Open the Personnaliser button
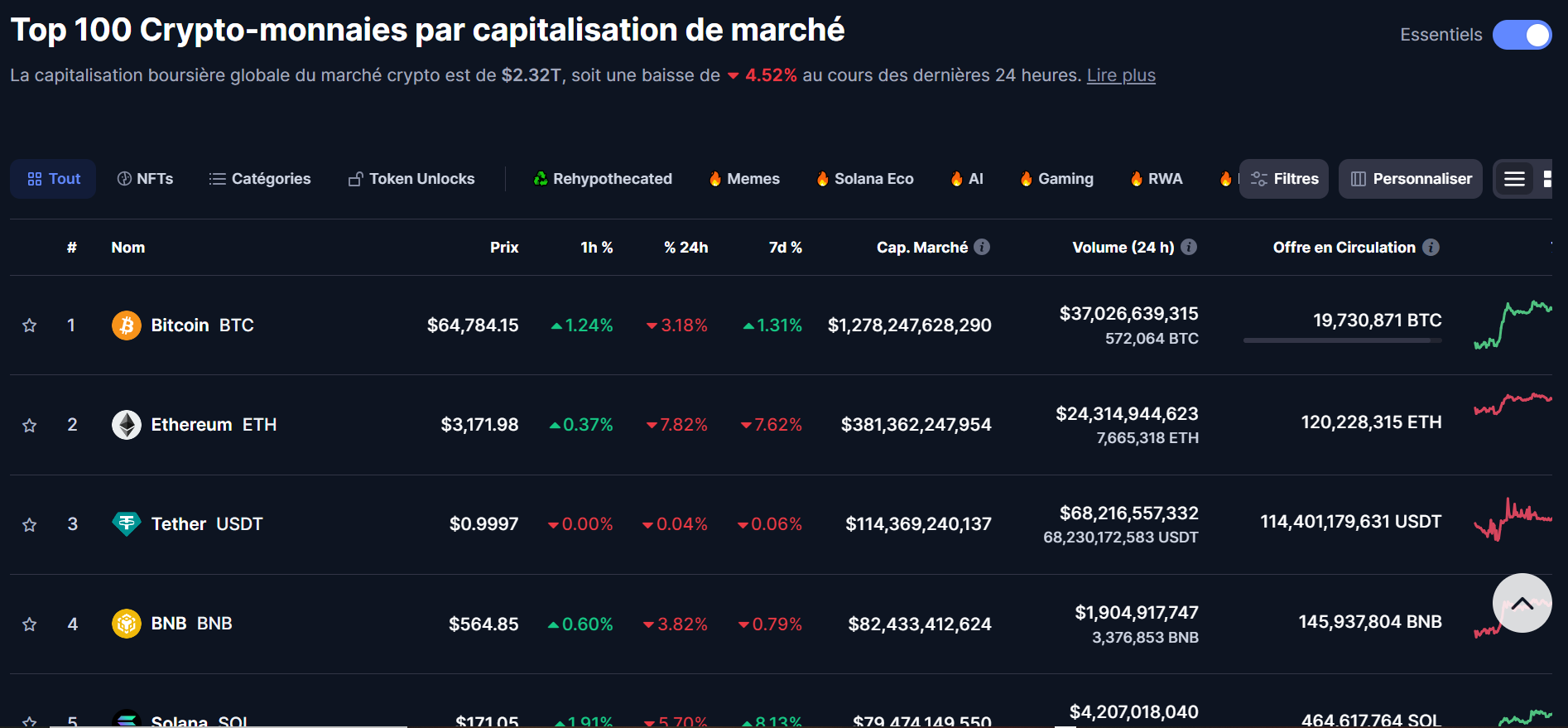The image size is (1568, 728). pyautogui.click(x=1411, y=179)
